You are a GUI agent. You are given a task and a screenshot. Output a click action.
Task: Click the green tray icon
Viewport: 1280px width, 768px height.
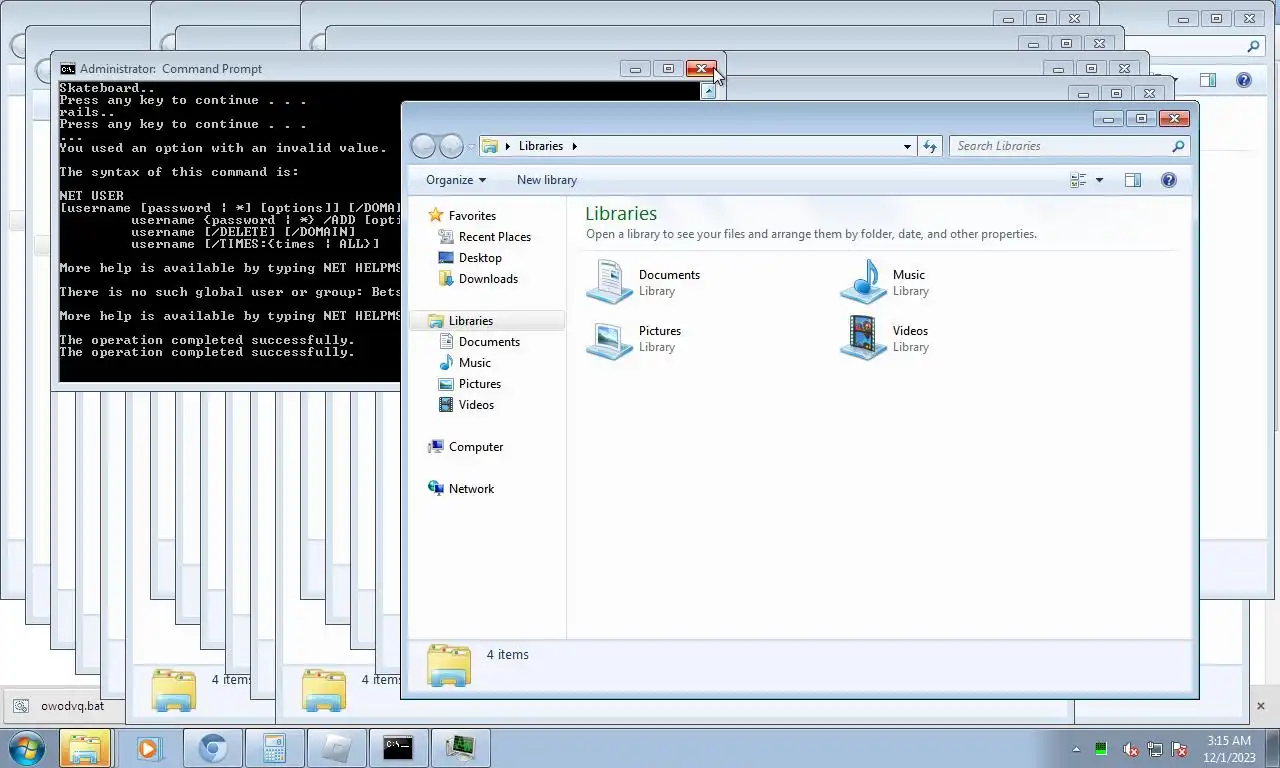coord(1101,749)
